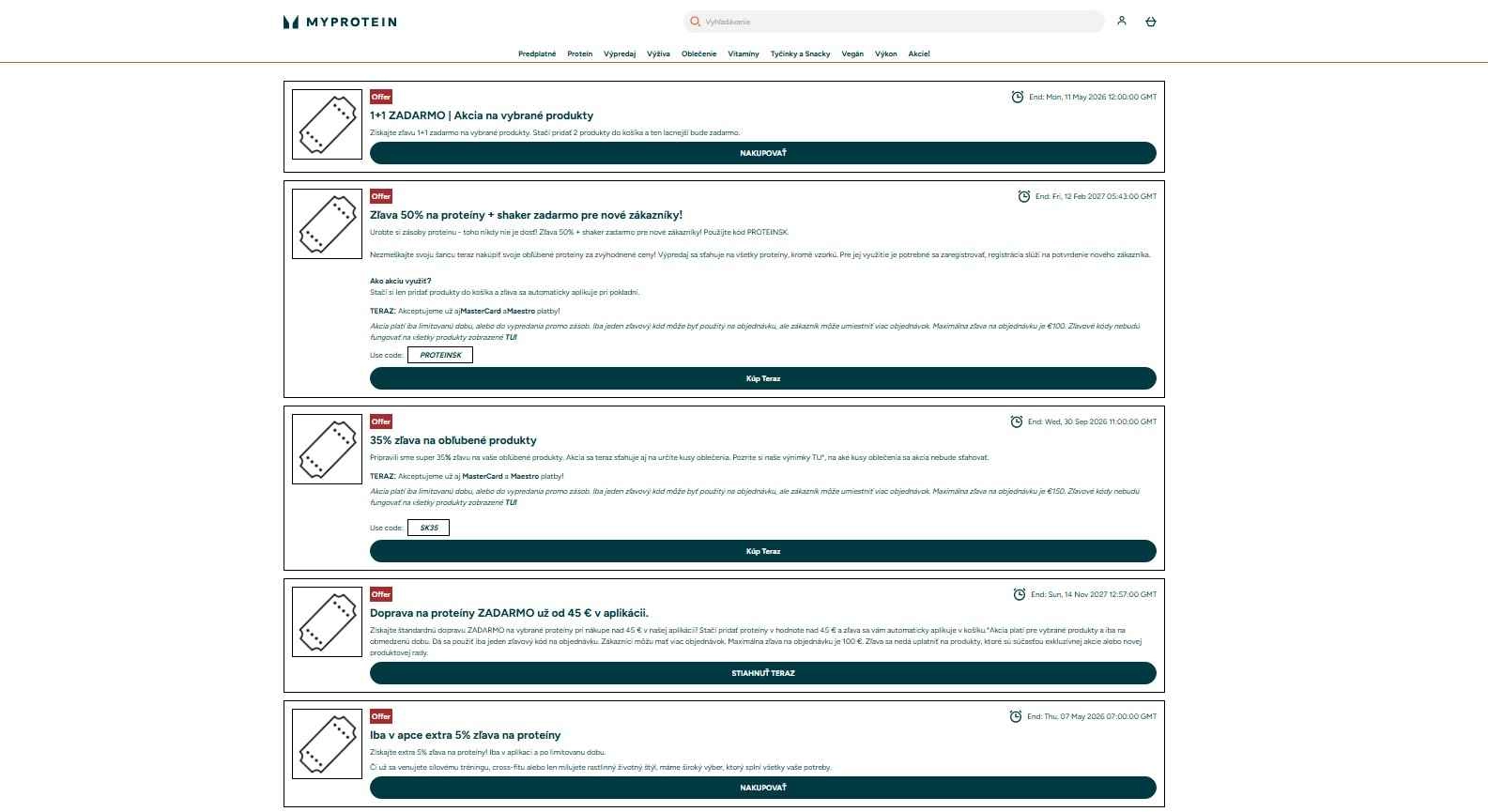Click Offer badge on 1+1 ZADARMO card
The image size is (1488, 812).
pos(381,97)
